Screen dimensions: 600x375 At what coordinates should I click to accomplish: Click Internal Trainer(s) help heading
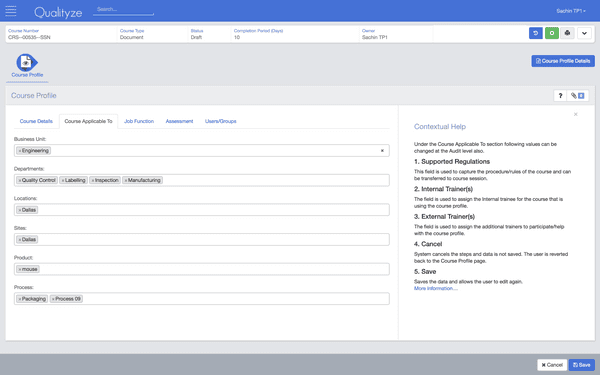pyautogui.click(x=443, y=189)
